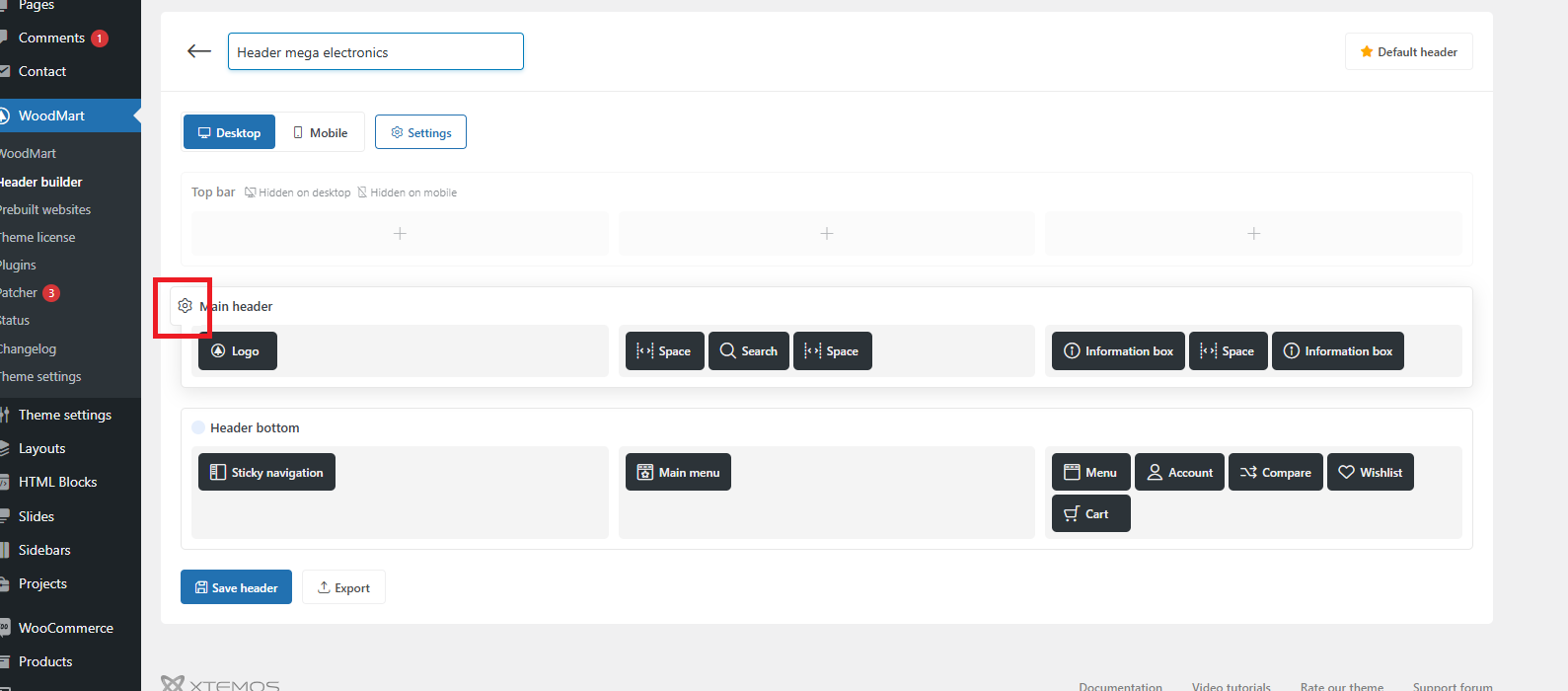Viewport: 1568px width, 691px height.
Task: Add element to Top bar left column
Action: tap(400, 234)
